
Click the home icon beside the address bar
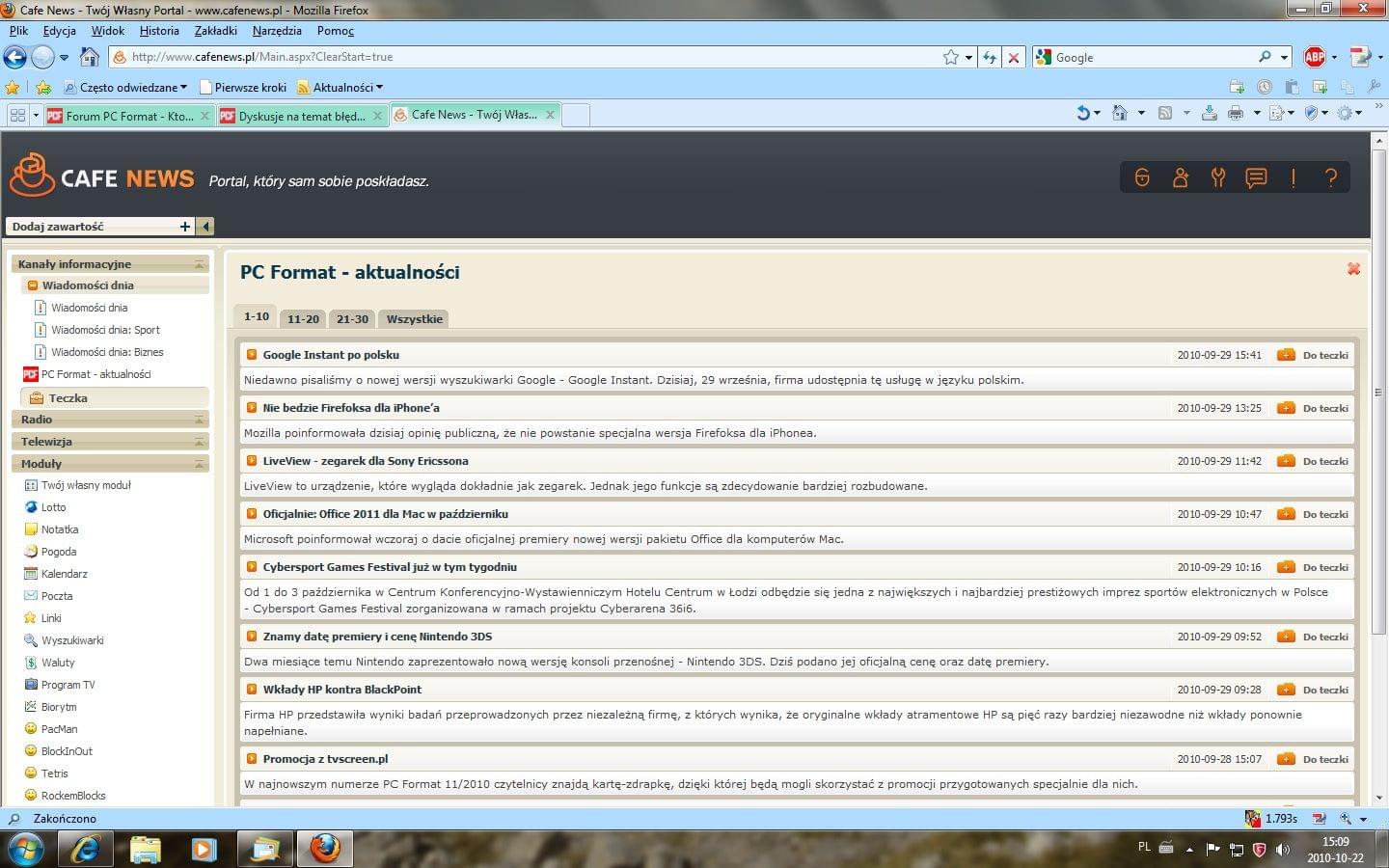(x=89, y=57)
